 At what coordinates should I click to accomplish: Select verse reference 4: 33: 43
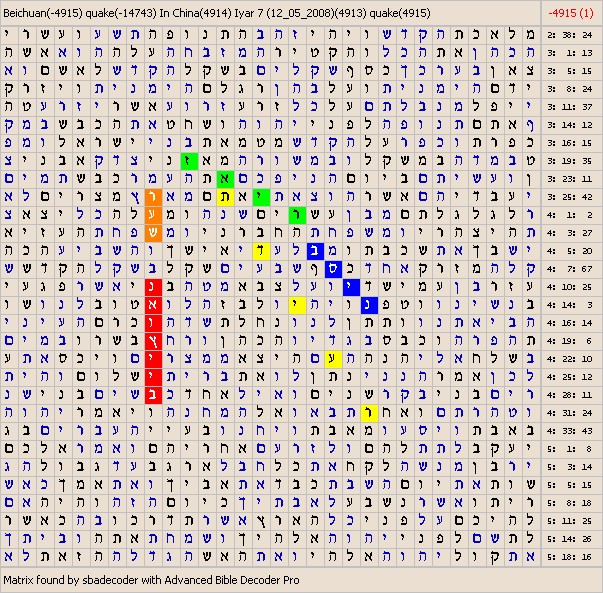(570, 431)
